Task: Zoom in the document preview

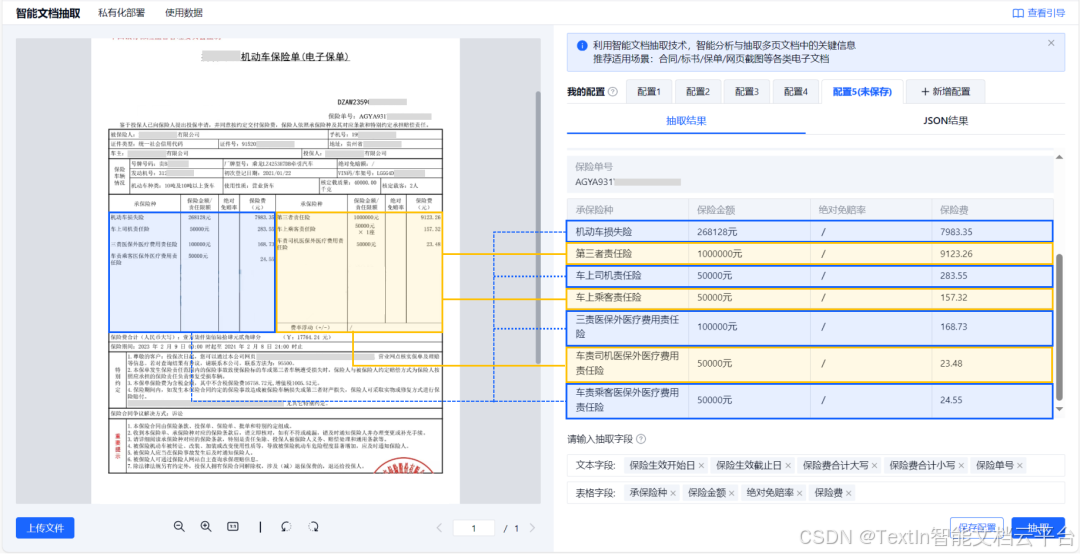Action: point(205,526)
